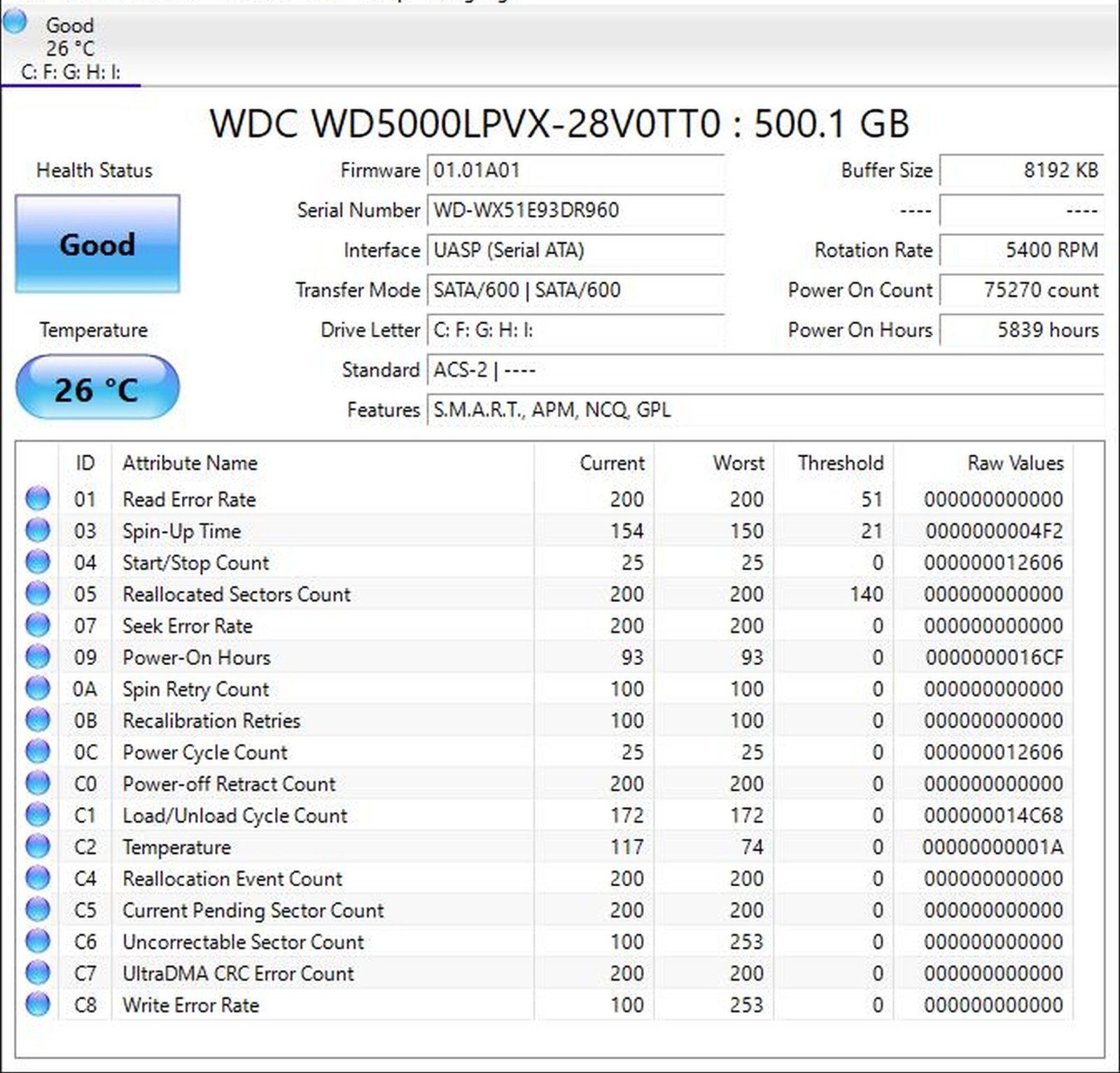Click raw value 0000000016CF of Power-On Hours
The image size is (1120, 1073).
(x=994, y=657)
